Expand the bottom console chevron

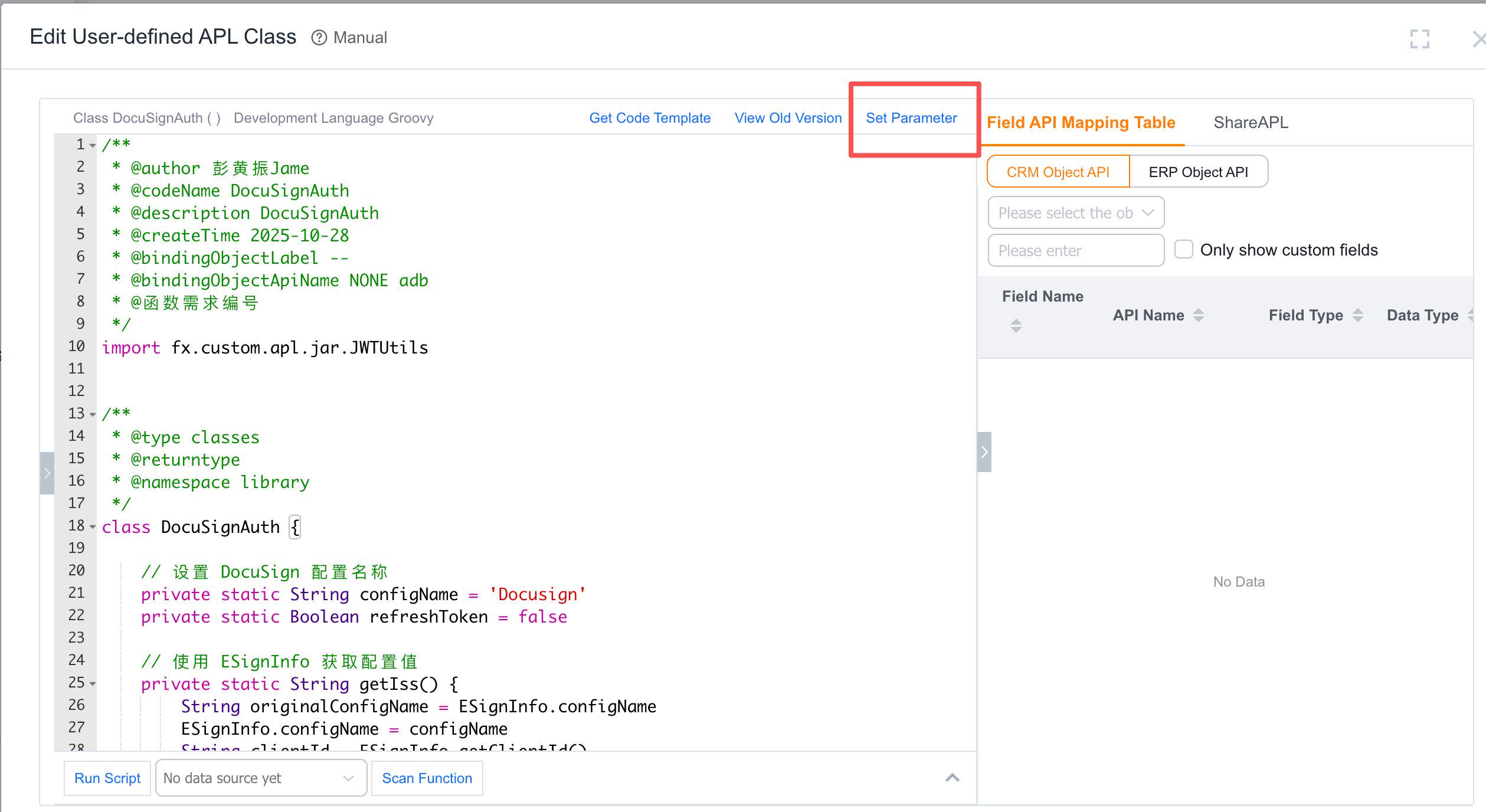click(x=952, y=778)
